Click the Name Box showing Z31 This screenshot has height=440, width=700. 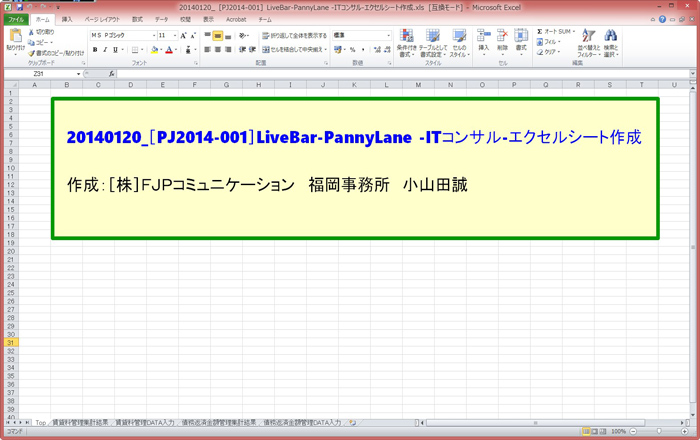tap(40, 74)
